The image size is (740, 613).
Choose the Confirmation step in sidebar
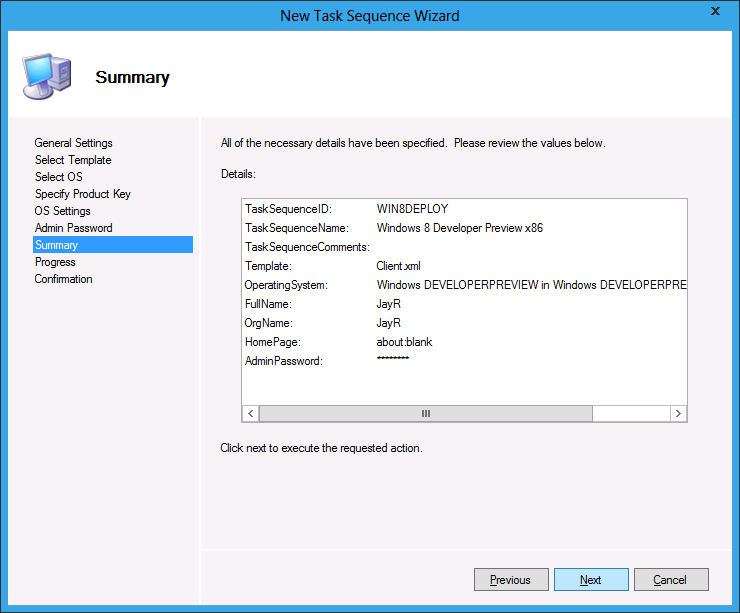pyautogui.click(x=63, y=279)
